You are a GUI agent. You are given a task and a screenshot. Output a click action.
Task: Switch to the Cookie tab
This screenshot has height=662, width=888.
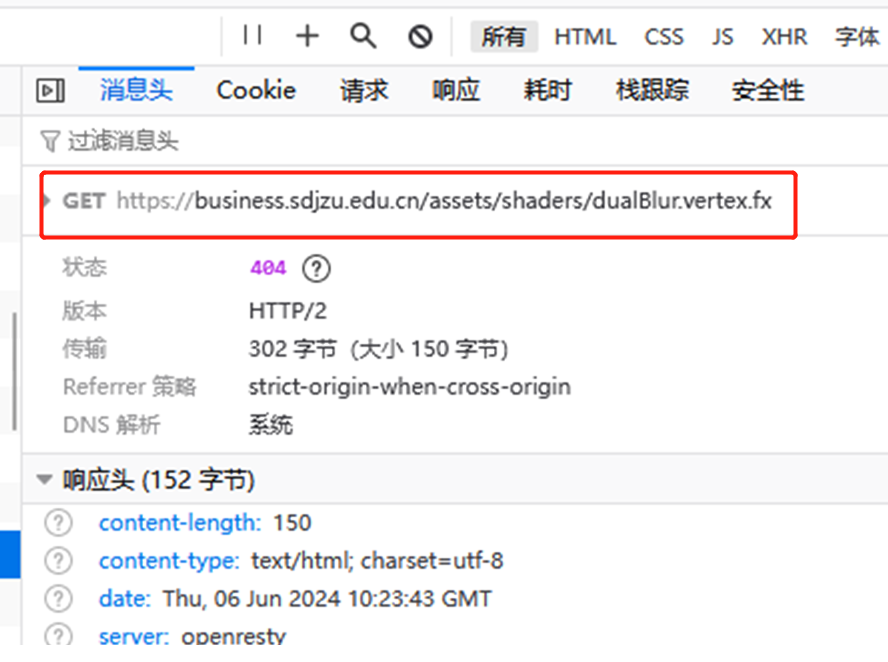[256, 91]
